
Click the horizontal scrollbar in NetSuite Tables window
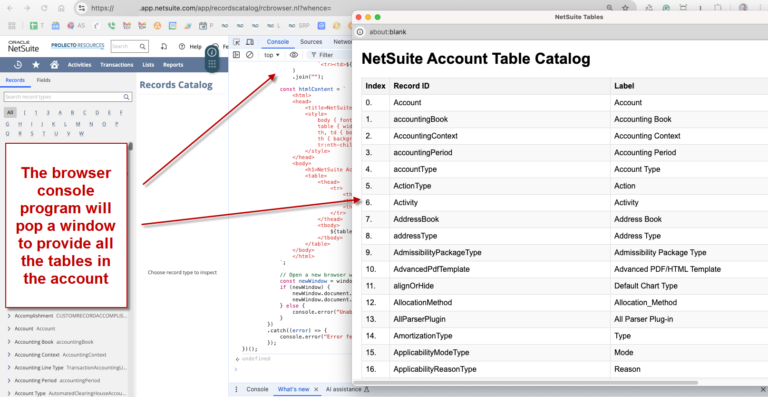click(x=527, y=382)
